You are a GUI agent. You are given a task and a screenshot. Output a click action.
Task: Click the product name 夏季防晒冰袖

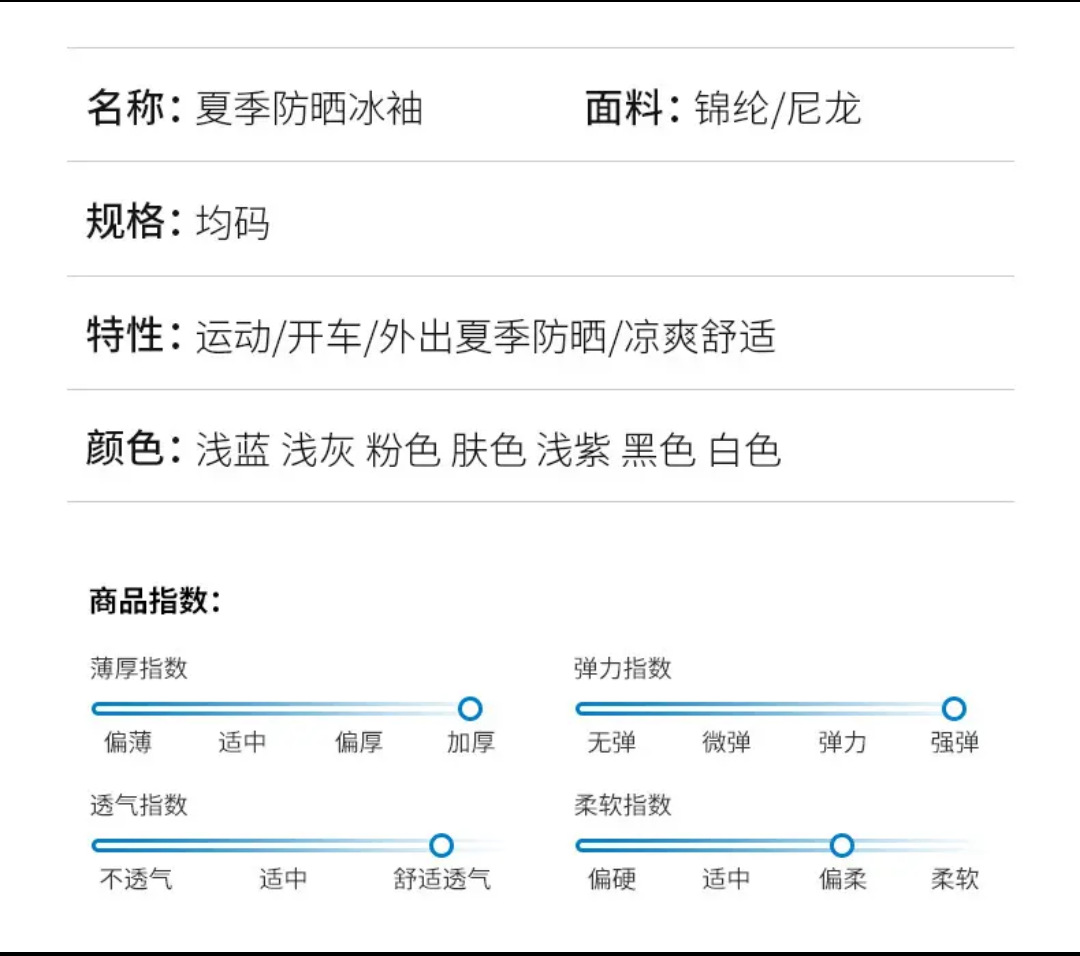[x=309, y=108]
